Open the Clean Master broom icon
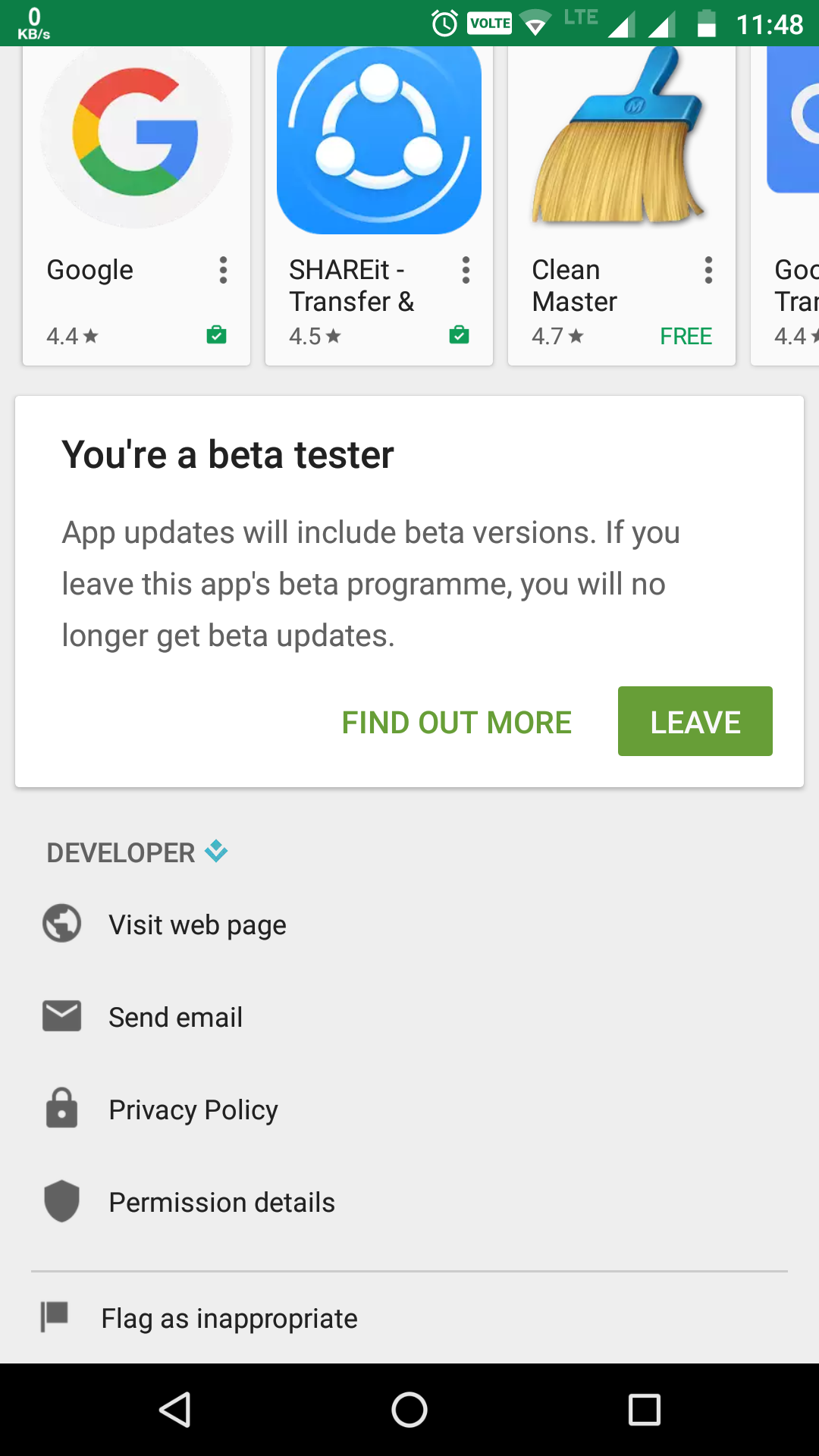This screenshot has height=1456, width=819. (622, 136)
